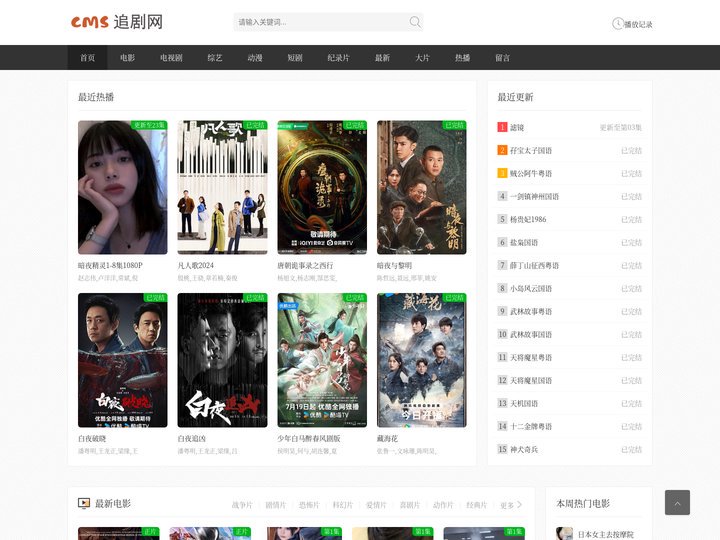Open the 动漫 nav tab

(255, 57)
